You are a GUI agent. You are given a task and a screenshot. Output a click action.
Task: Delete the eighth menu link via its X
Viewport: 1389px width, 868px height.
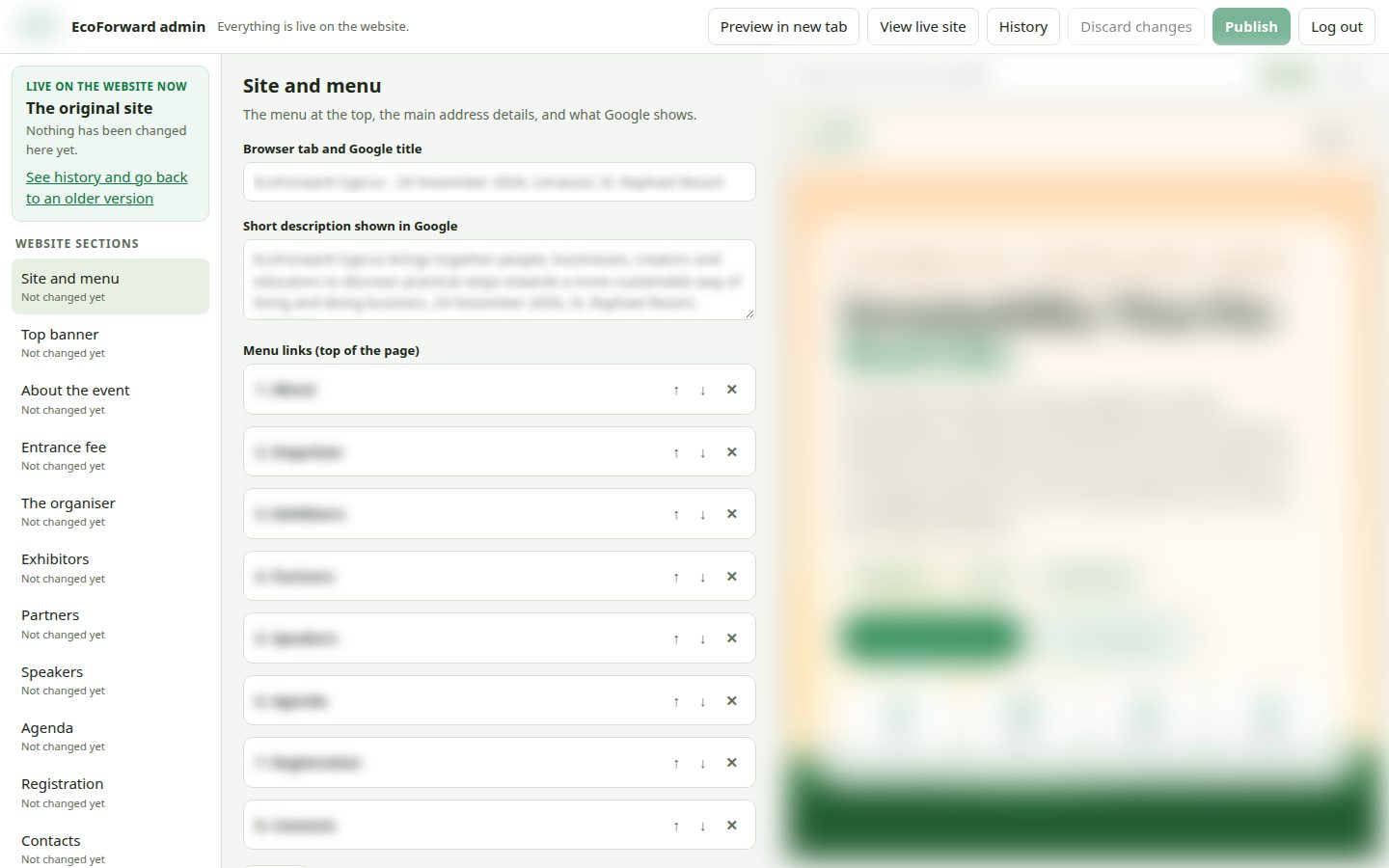click(x=732, y=826)
